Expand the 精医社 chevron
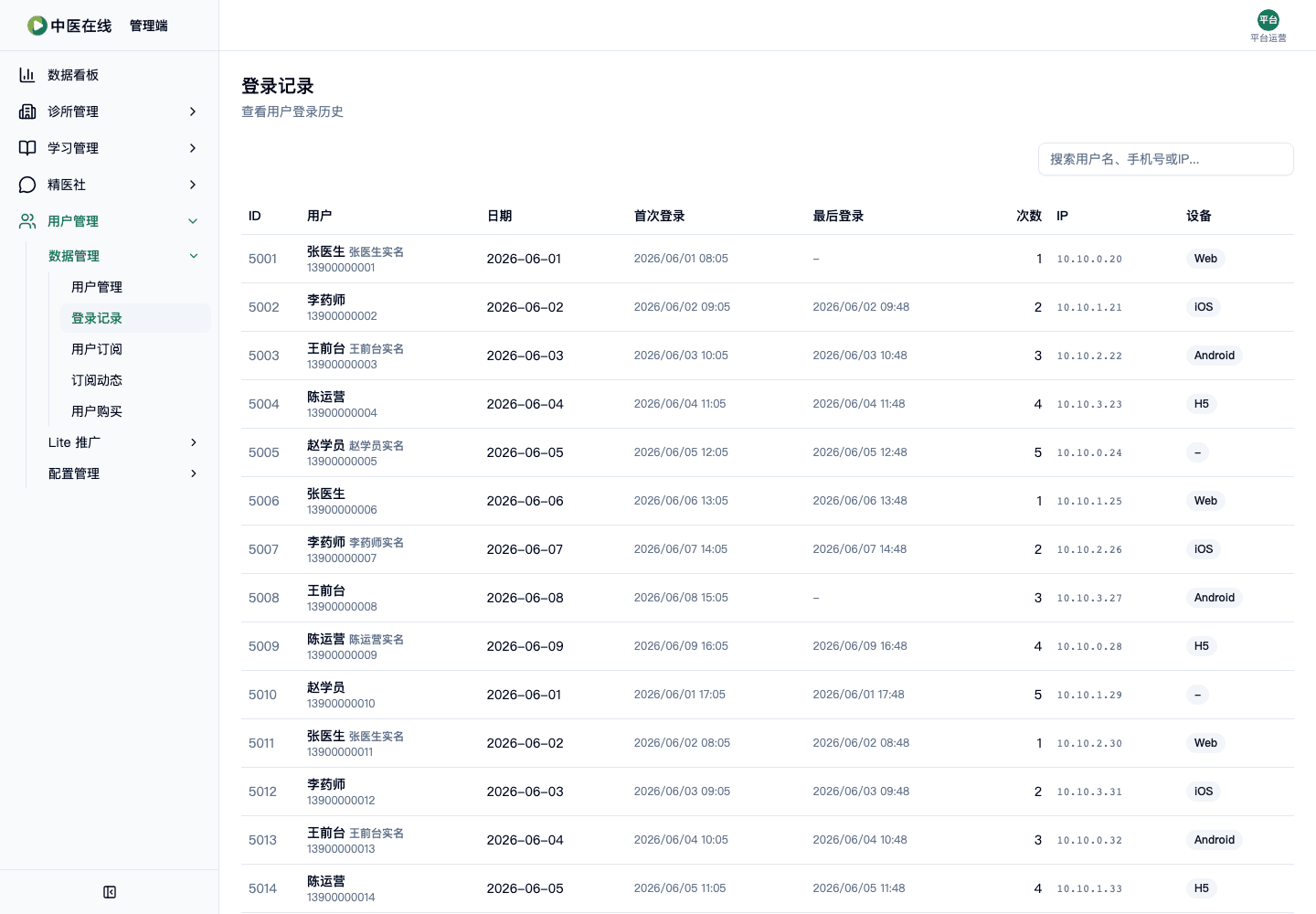 pyautogui.click(x=193, y=185)
